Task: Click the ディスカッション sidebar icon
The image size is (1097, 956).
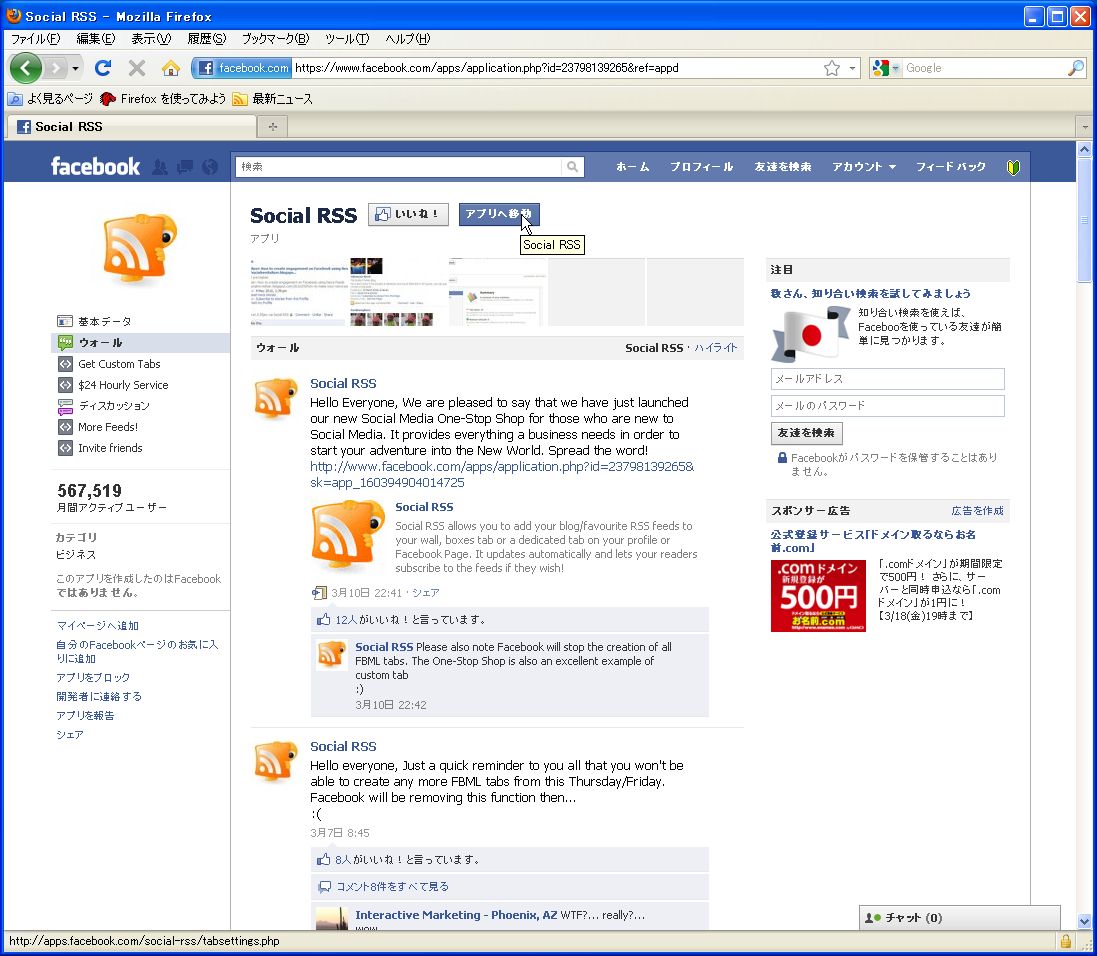Action: (x=65, y=406)
